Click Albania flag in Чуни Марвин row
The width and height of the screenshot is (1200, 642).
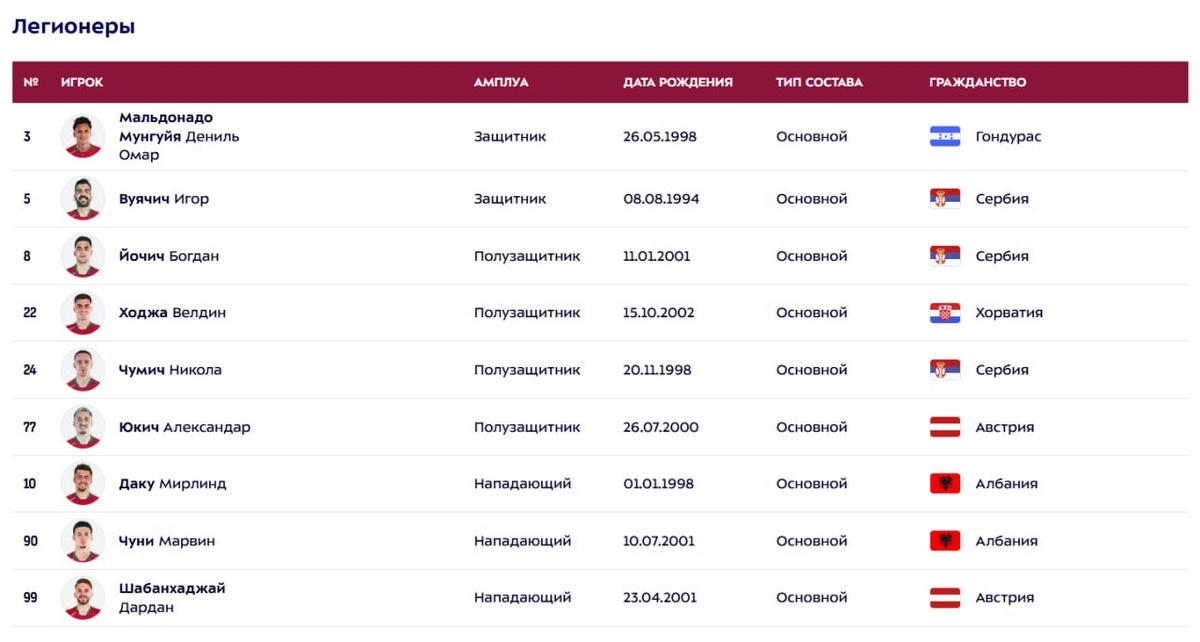(945, 541)
